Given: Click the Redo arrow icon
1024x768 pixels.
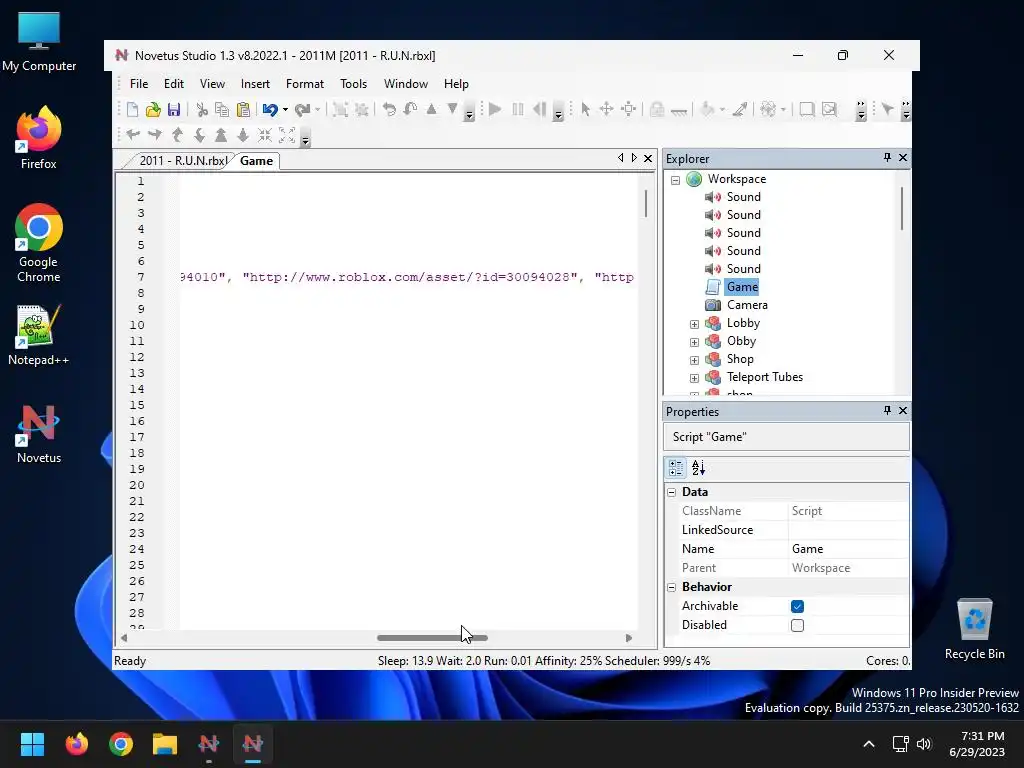Looking at the screenshot, I should click(302, 110).
